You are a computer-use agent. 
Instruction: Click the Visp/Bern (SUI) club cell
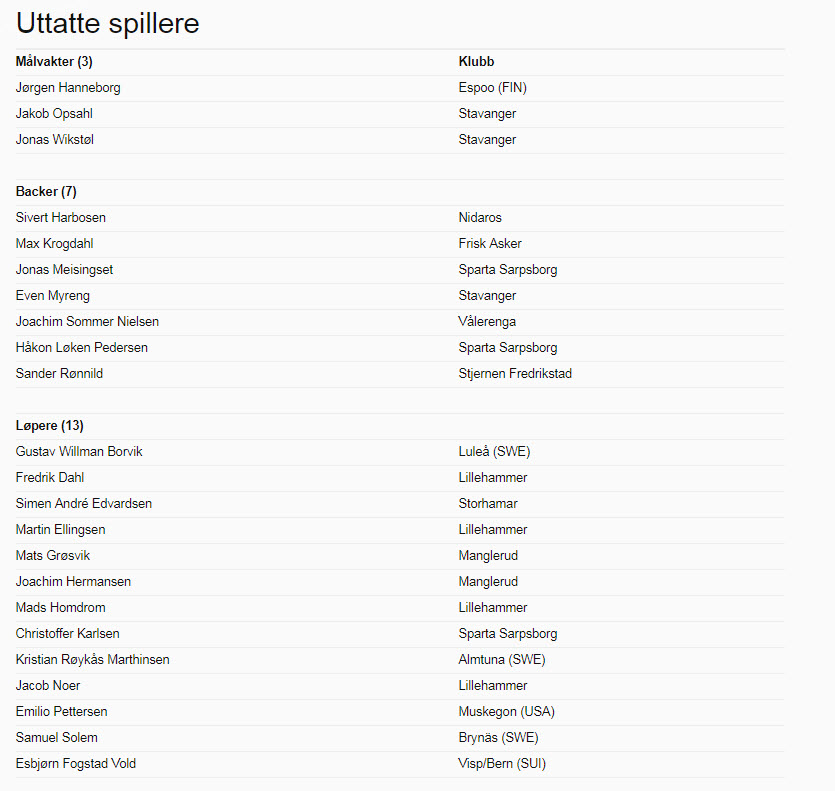502,764
